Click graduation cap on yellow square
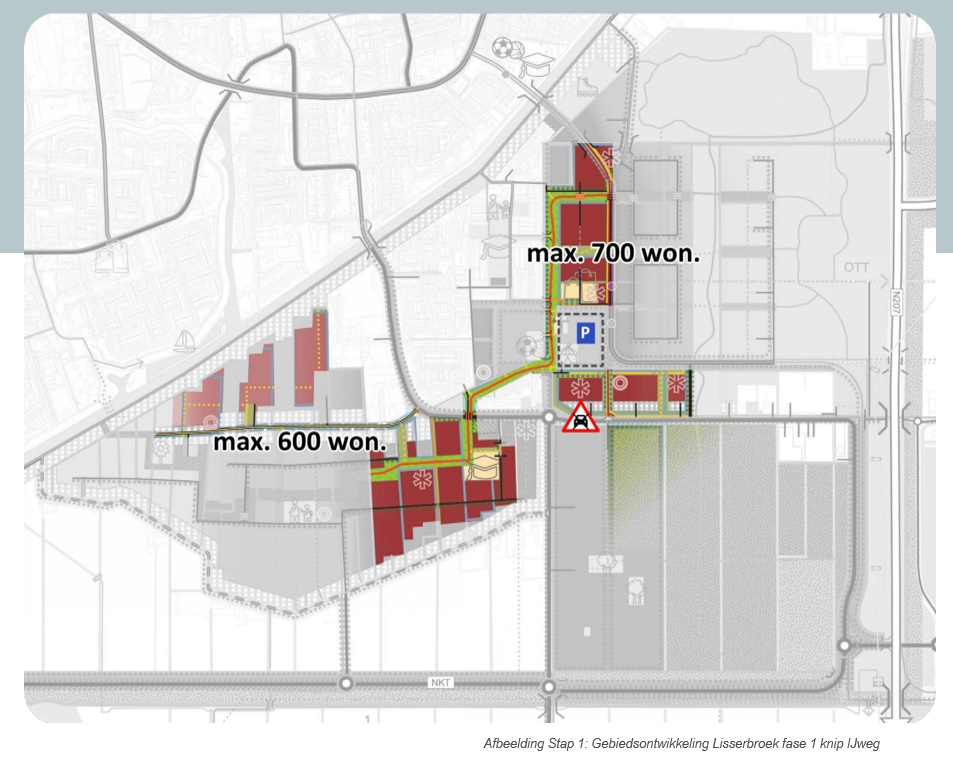The height and width of the screenshot is (762, 953). click(486, 466)
